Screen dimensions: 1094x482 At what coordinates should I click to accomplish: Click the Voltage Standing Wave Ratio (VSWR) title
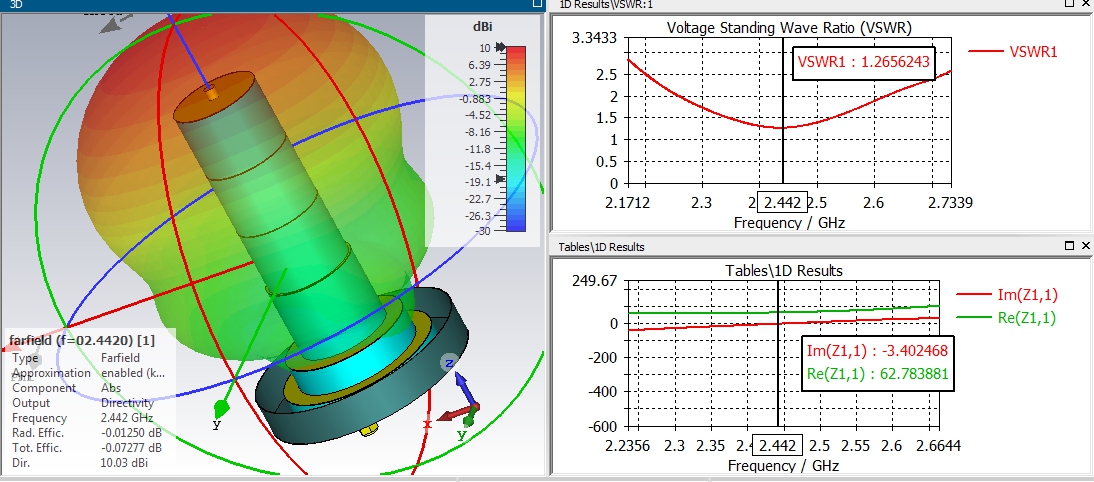click(789, 28)
